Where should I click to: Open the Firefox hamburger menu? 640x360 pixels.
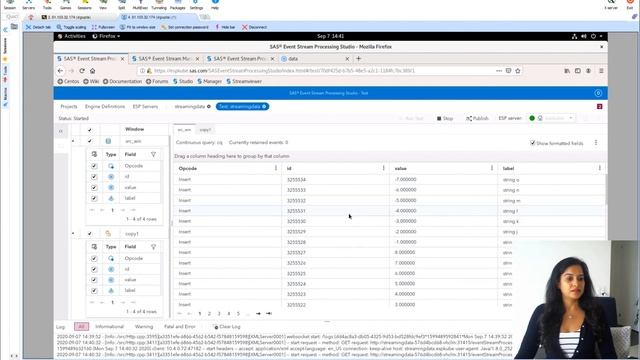pyautogui.click(x=601, y=71)
